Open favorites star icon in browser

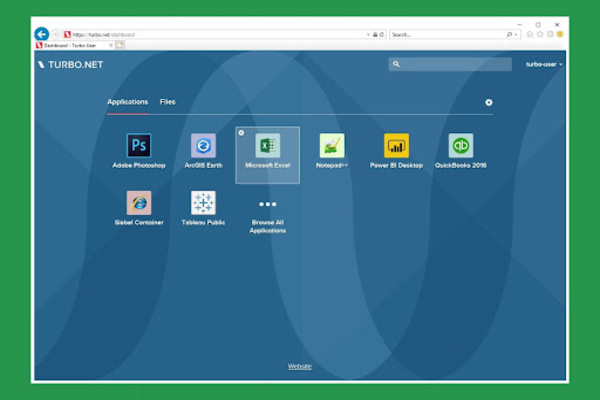(x=540, y=34)
